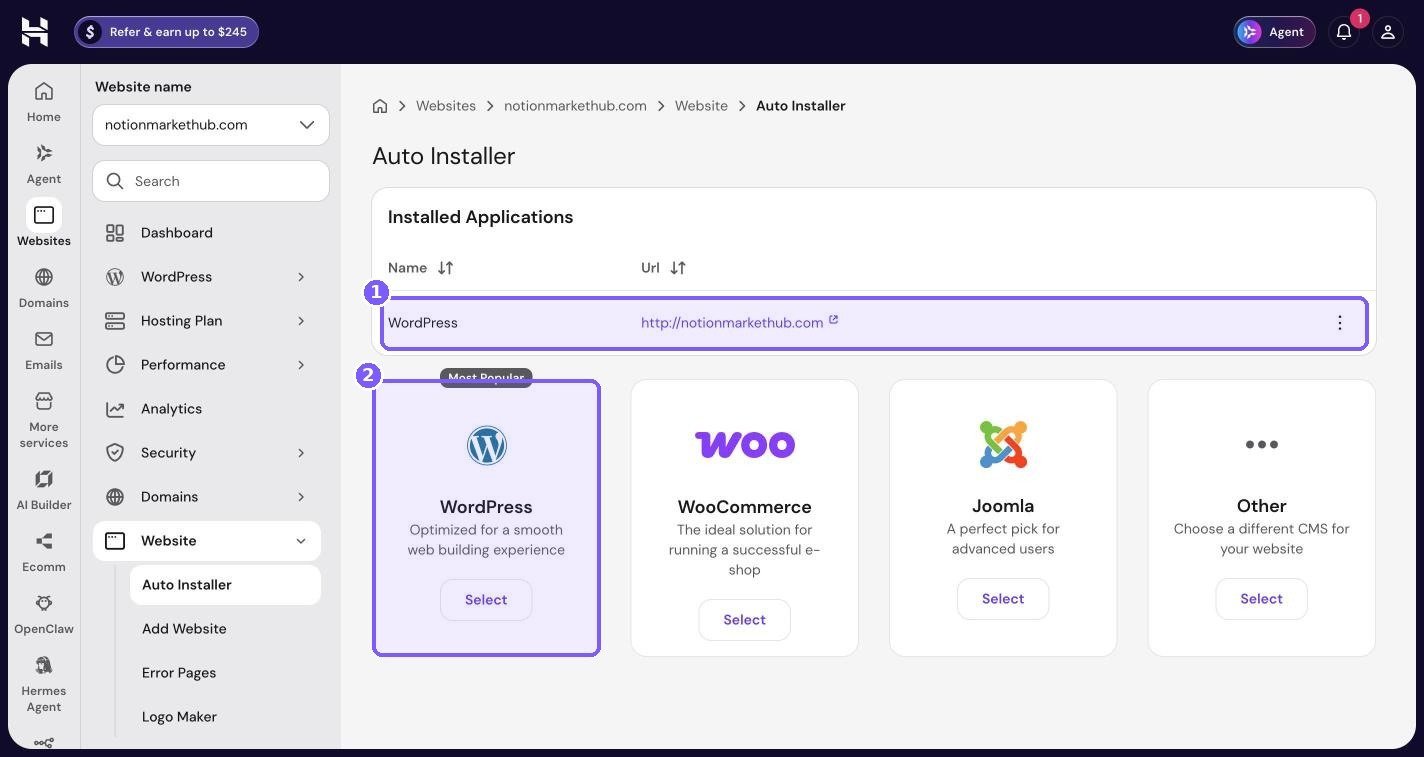Viewport: 1424px width, 757px height.
Task: Open Add Website submenu item
Action: click(x=225, y=629)
